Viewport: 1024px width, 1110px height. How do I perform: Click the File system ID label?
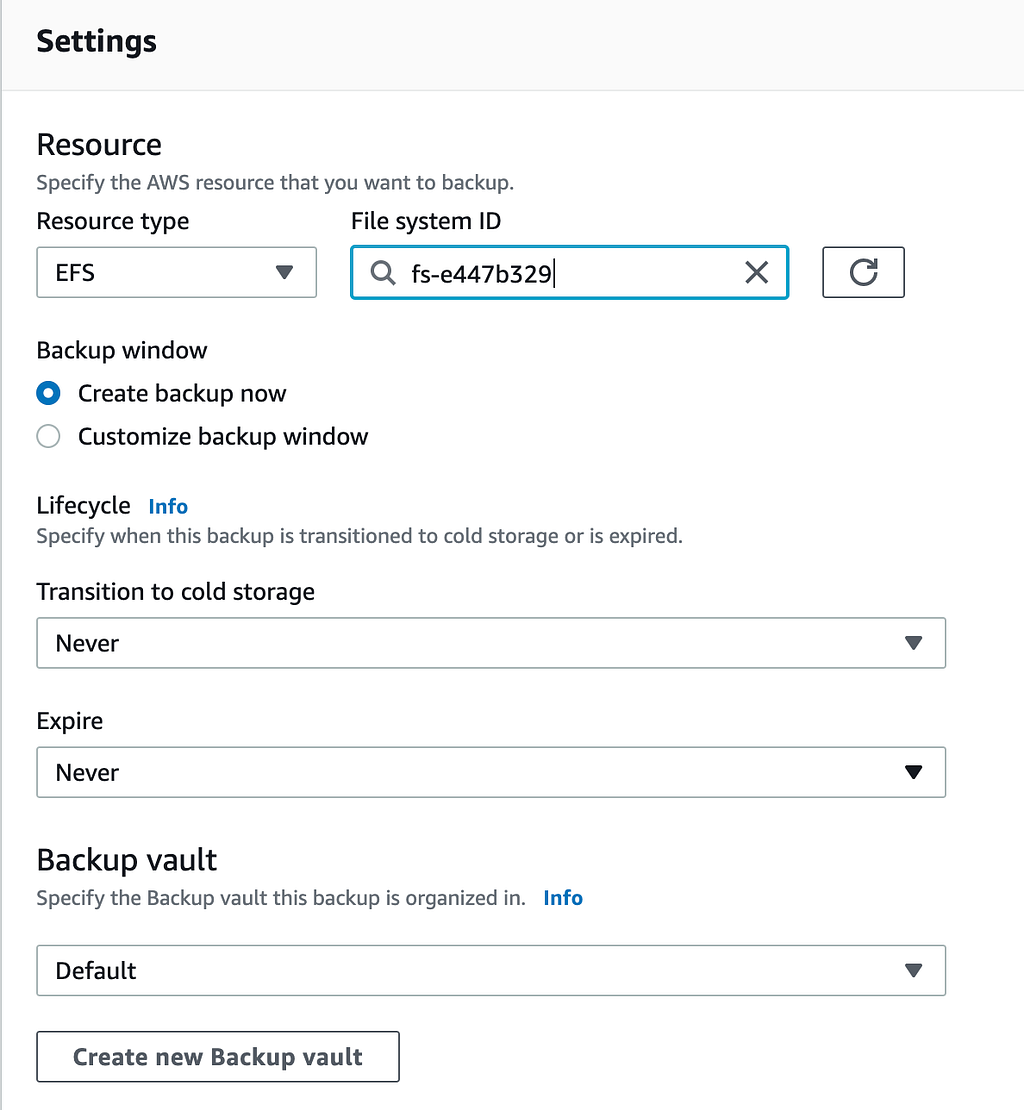(x=426, y=221)
